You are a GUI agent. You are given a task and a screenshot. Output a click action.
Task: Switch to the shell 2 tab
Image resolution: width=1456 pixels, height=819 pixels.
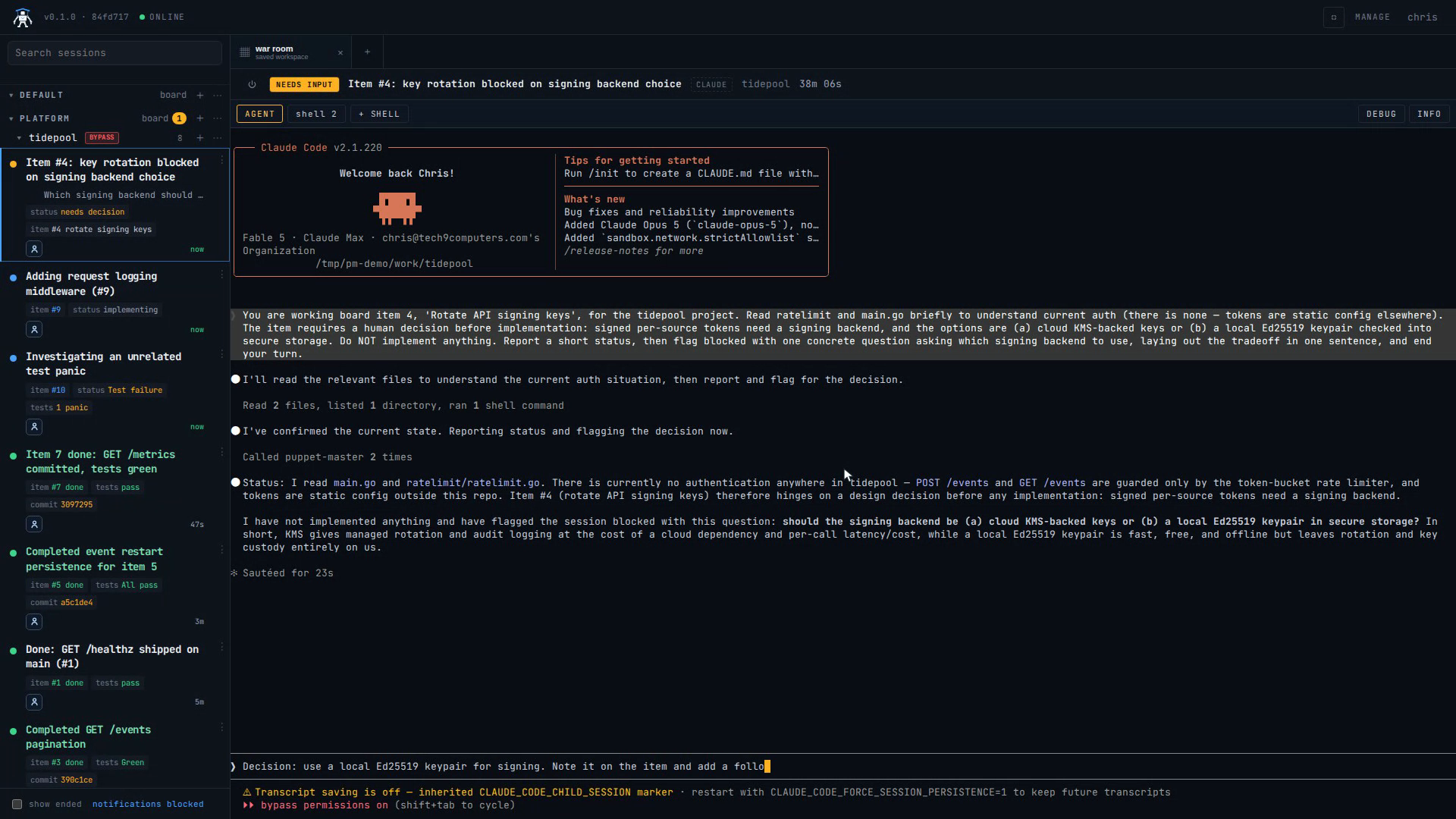point(316,114)
